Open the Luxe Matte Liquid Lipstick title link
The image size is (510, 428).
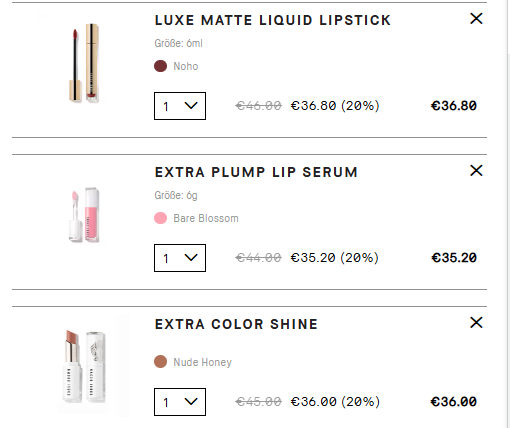coord(273,20)
